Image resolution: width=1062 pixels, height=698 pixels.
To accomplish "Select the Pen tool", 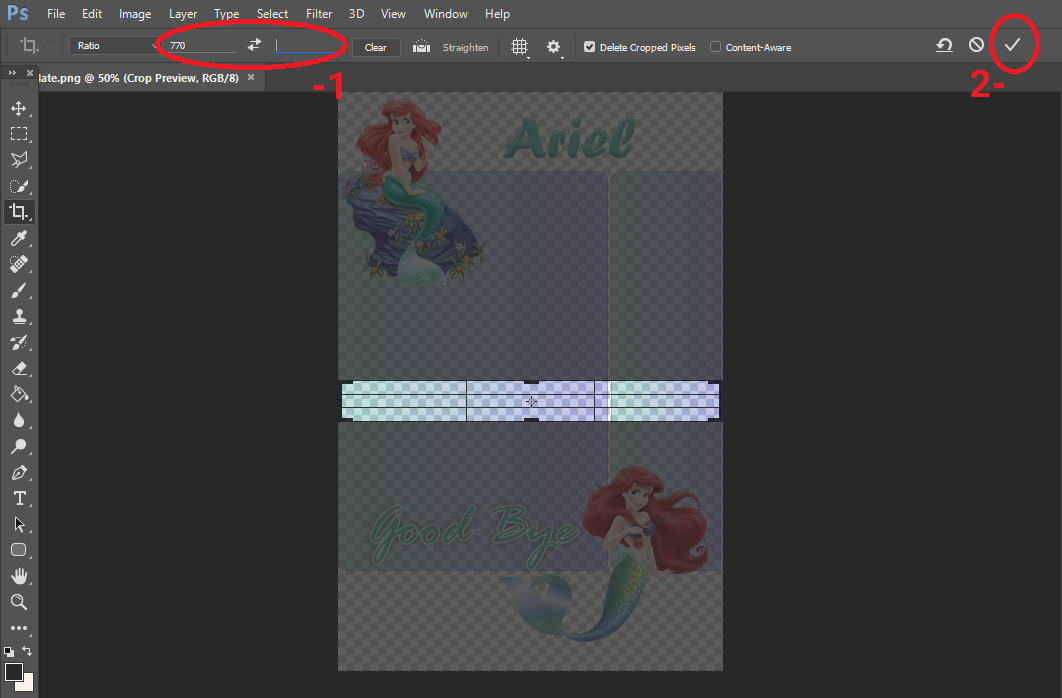I will 19,473.
